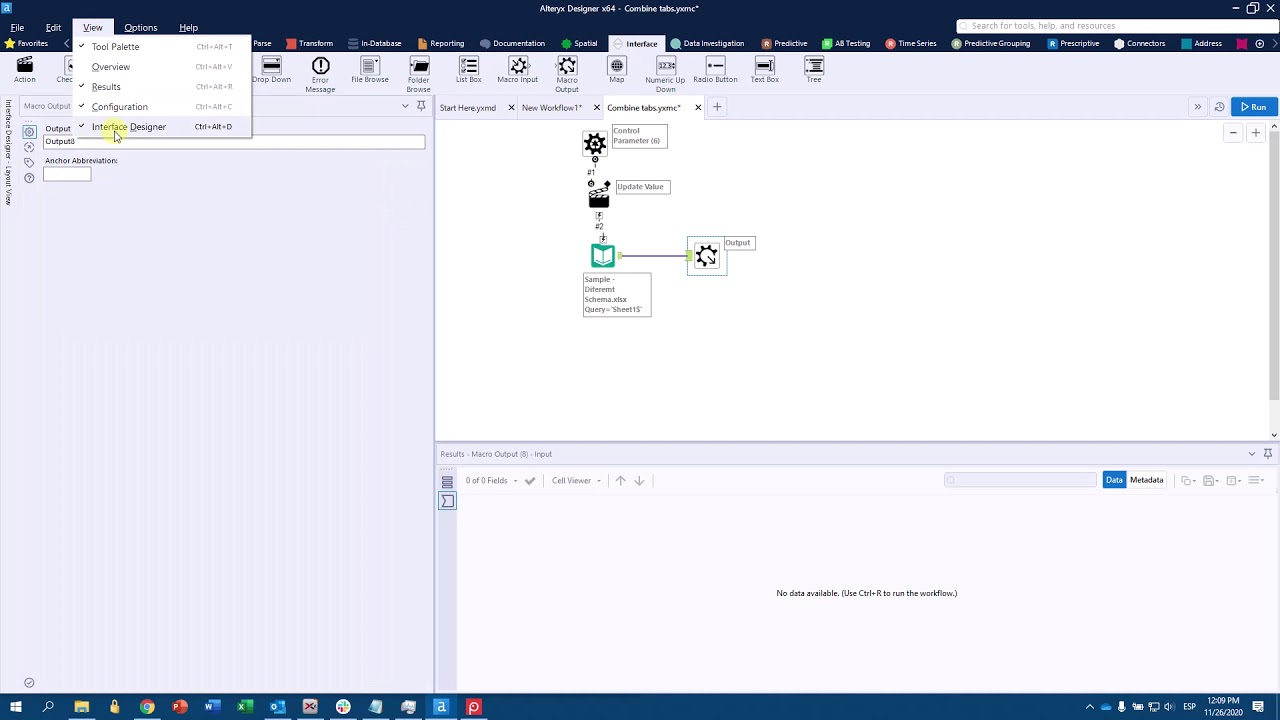Run the workflow

tap(1254, 107)
